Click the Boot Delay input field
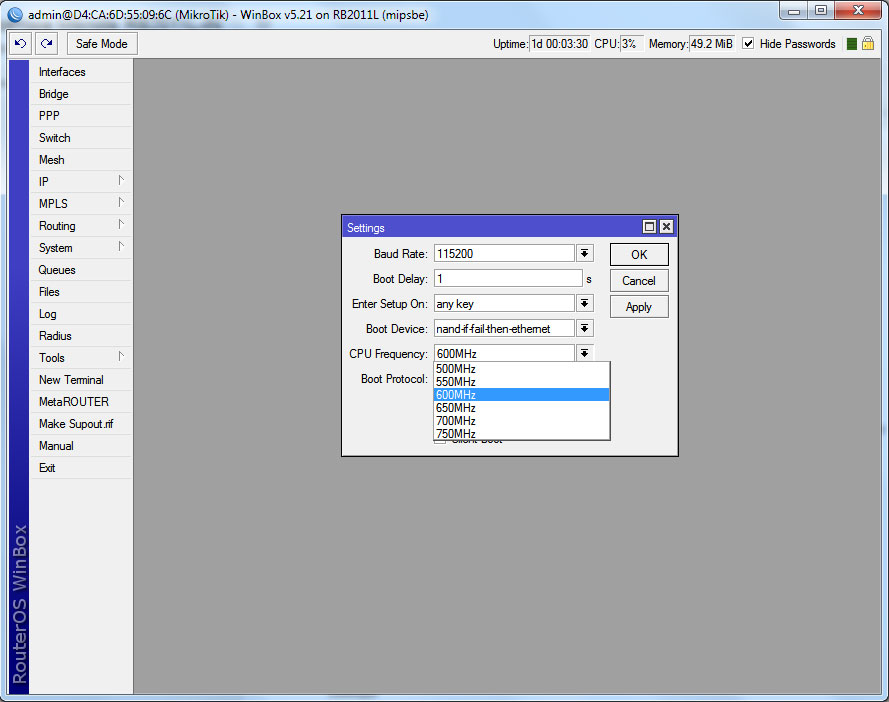The height and width of the screenshot is (702, 889). (x=508, y=279)
